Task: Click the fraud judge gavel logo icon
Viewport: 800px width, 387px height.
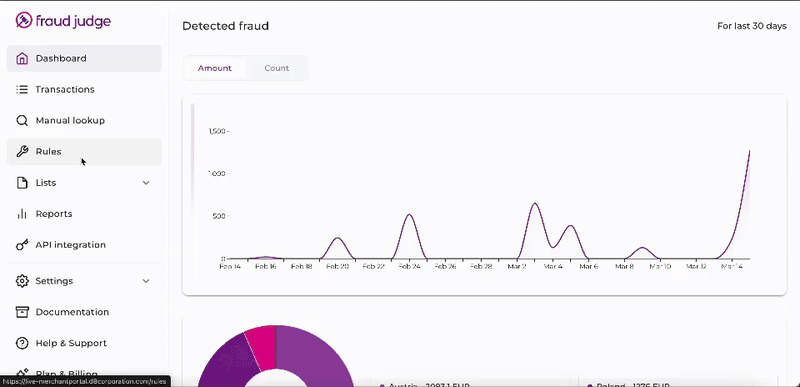Action: tap(23, 20)
